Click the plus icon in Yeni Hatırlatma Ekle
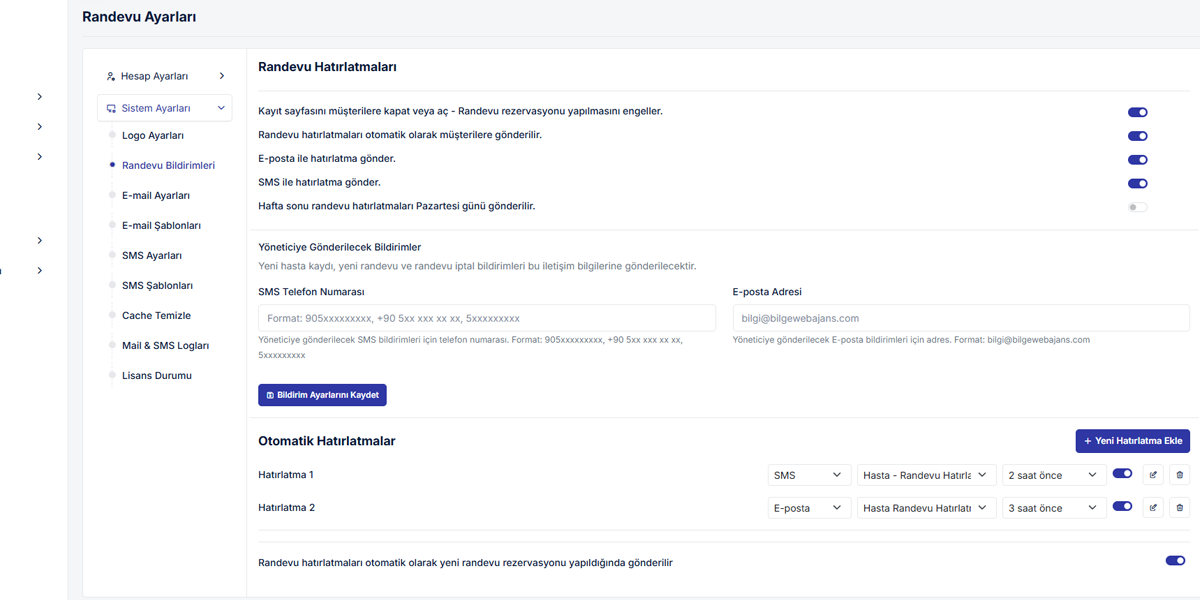1200x600 pixels. pyautogui.click(x=1088, y=441)
